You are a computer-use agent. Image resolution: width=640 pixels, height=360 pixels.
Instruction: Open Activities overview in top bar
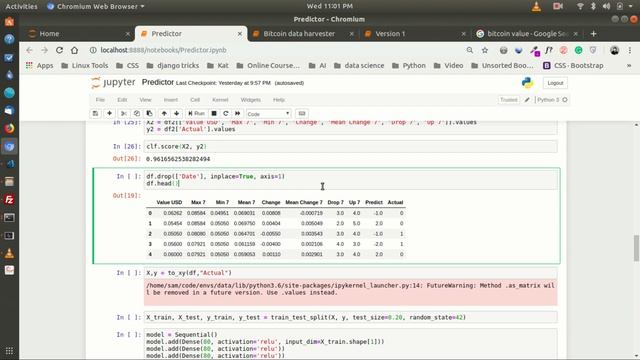point(21,6)
